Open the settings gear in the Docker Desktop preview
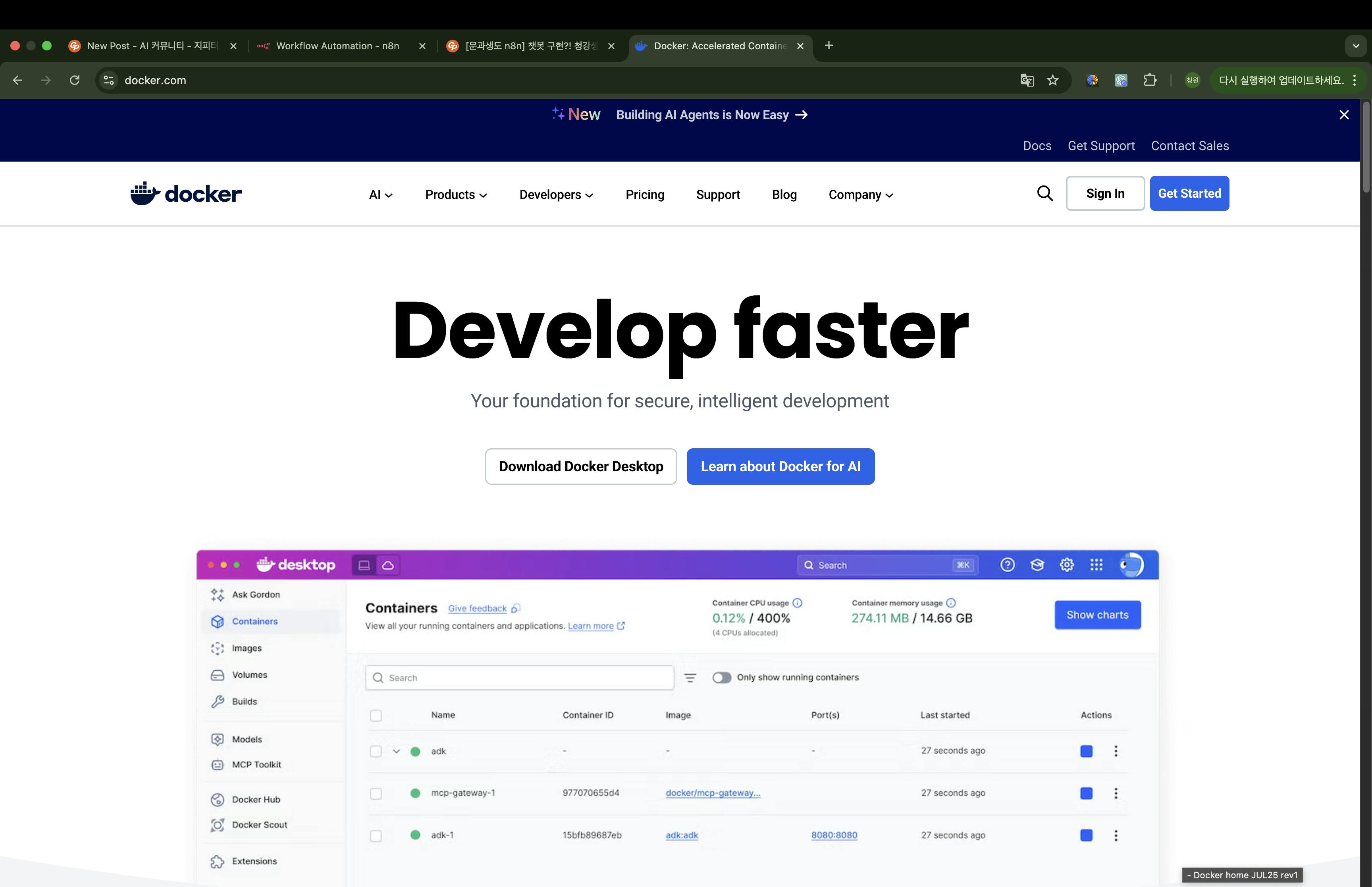The width and height of the screenshot is (1372, 887). [1066, 565]
